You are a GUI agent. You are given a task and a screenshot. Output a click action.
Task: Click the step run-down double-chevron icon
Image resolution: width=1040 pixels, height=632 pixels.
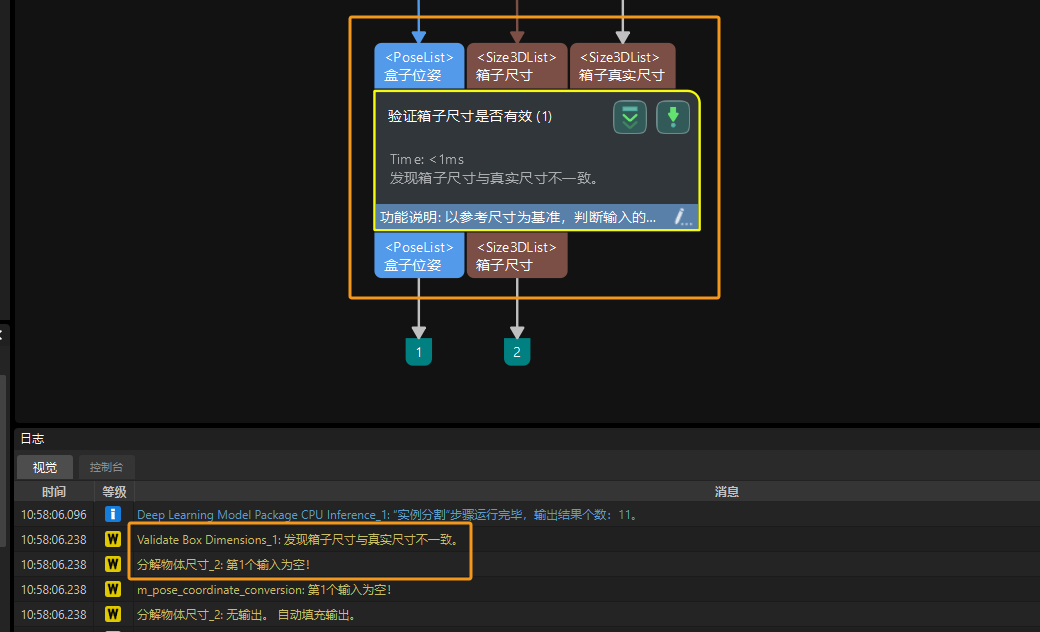(x=629, y=117)
